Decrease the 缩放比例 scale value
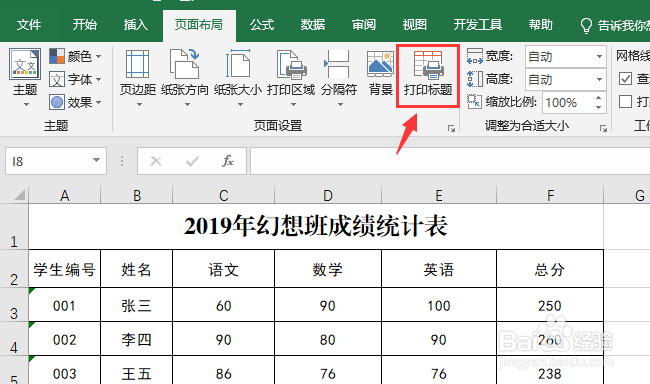Screen dimensions: 650x384 click(598, 107)
